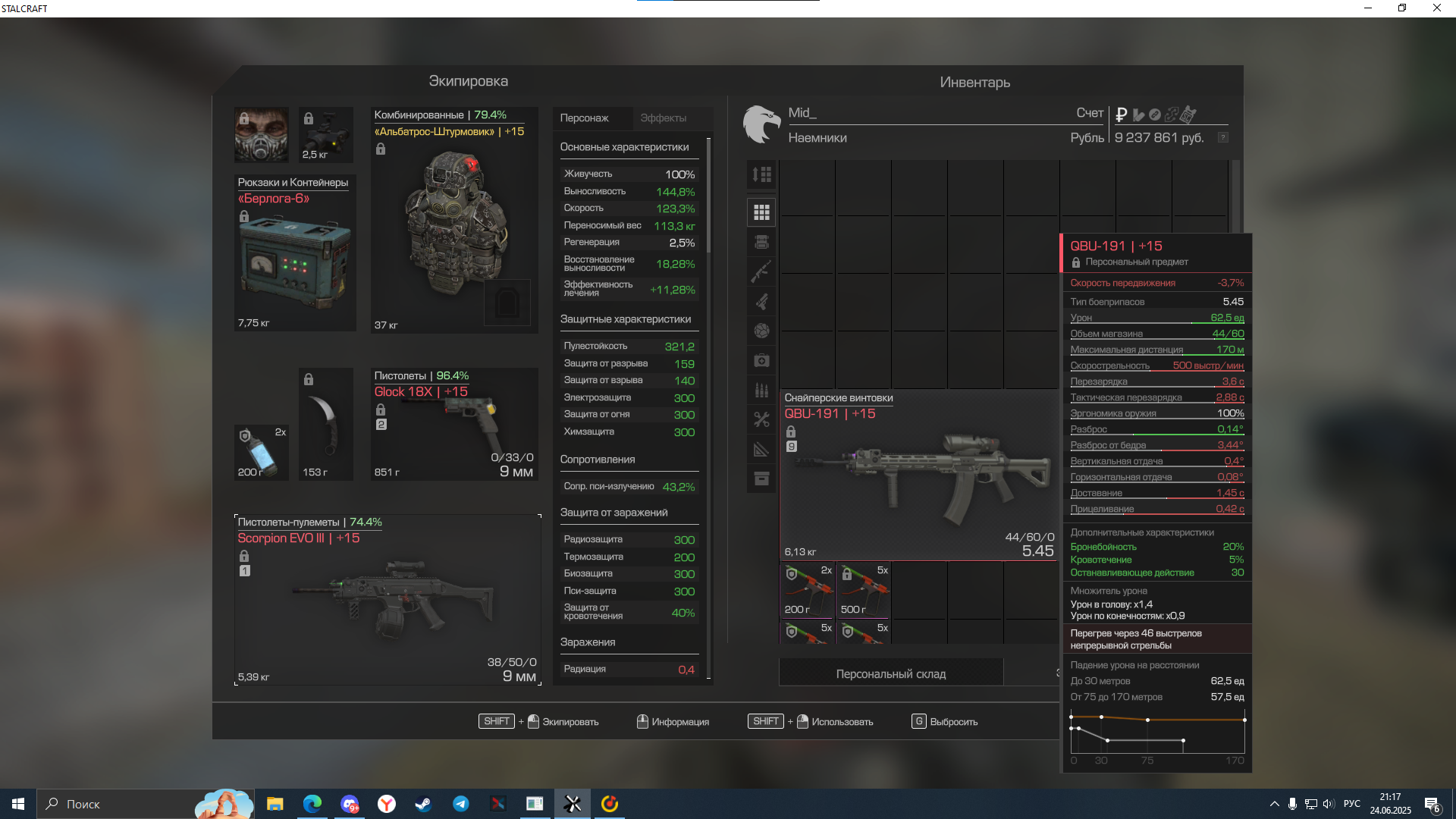Select the QBU-191 rifle in inventory
The width and height of the screenshot is (1456, 819).
click(919, 475)
